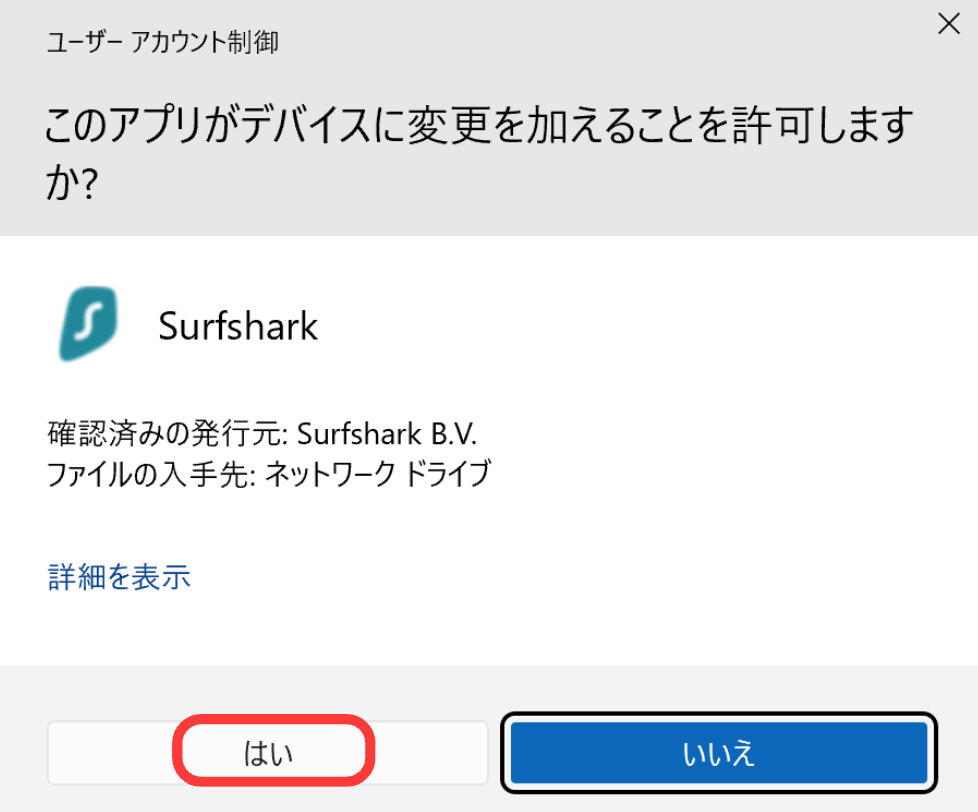Screen dimensions: 978x812
Task: Click the アカウント制御 text in the title
Action: 206,43
